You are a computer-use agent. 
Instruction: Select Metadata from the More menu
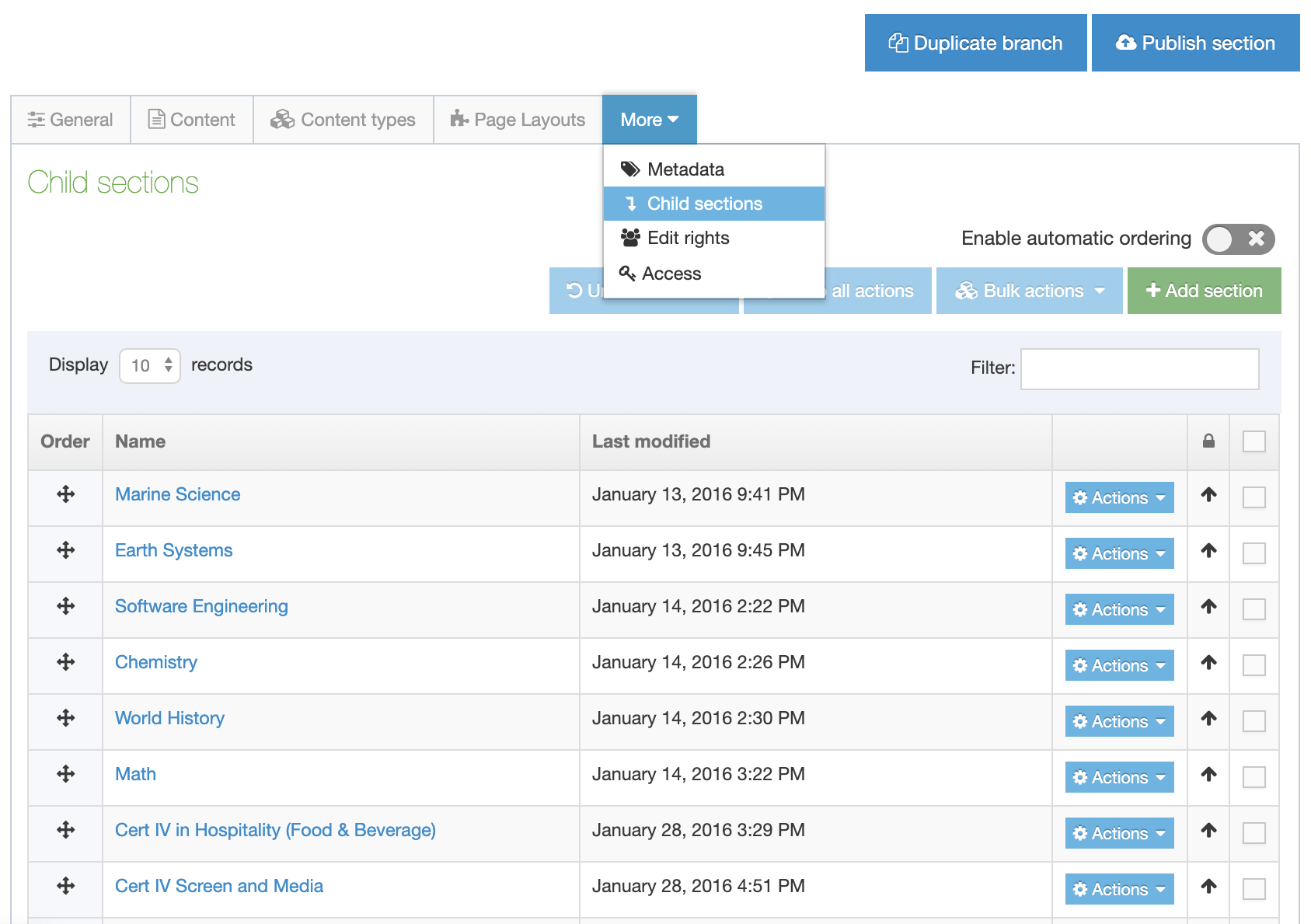(685, 169)
